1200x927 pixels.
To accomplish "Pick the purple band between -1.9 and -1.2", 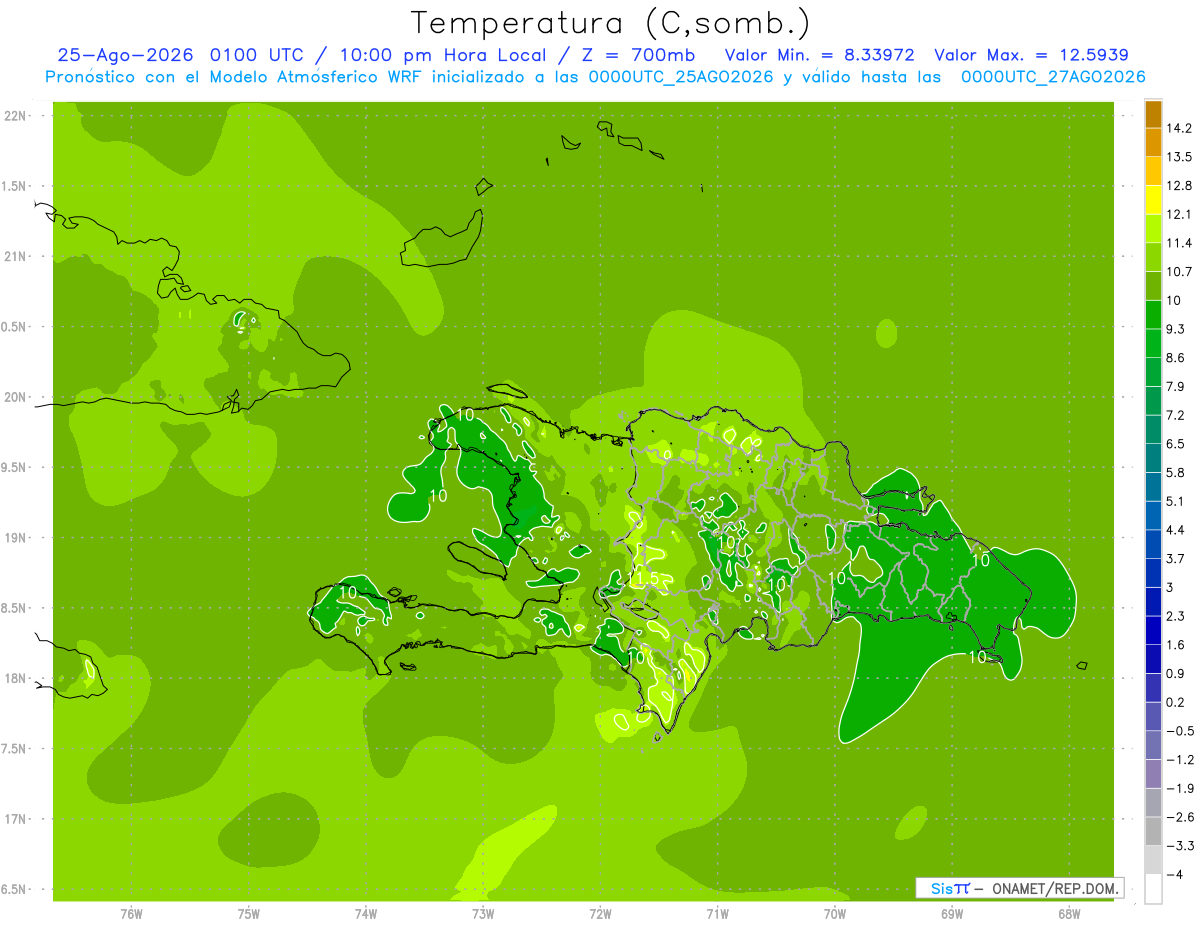I will coord(1153,774).
